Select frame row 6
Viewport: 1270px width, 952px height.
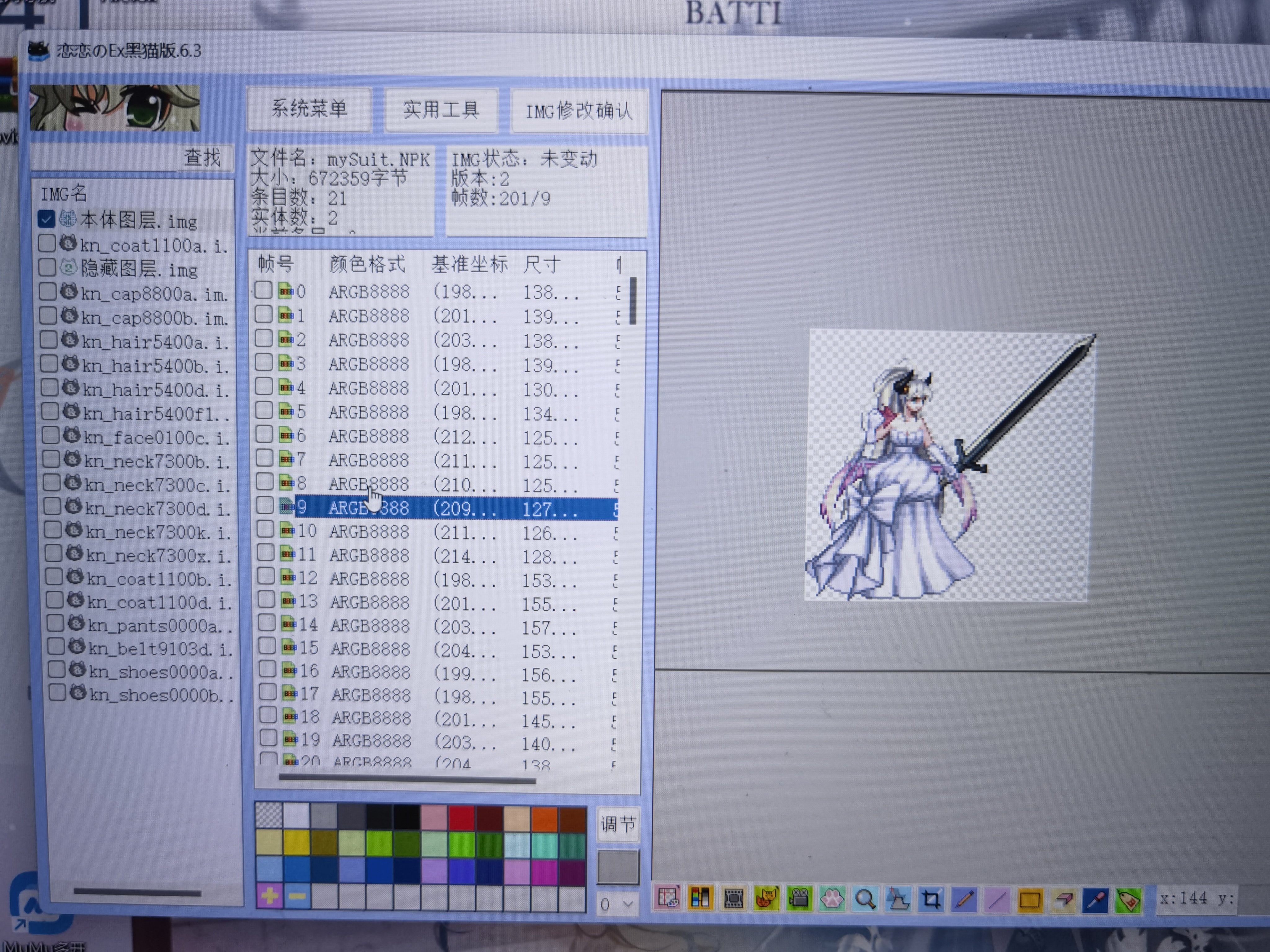click(436, 436)
